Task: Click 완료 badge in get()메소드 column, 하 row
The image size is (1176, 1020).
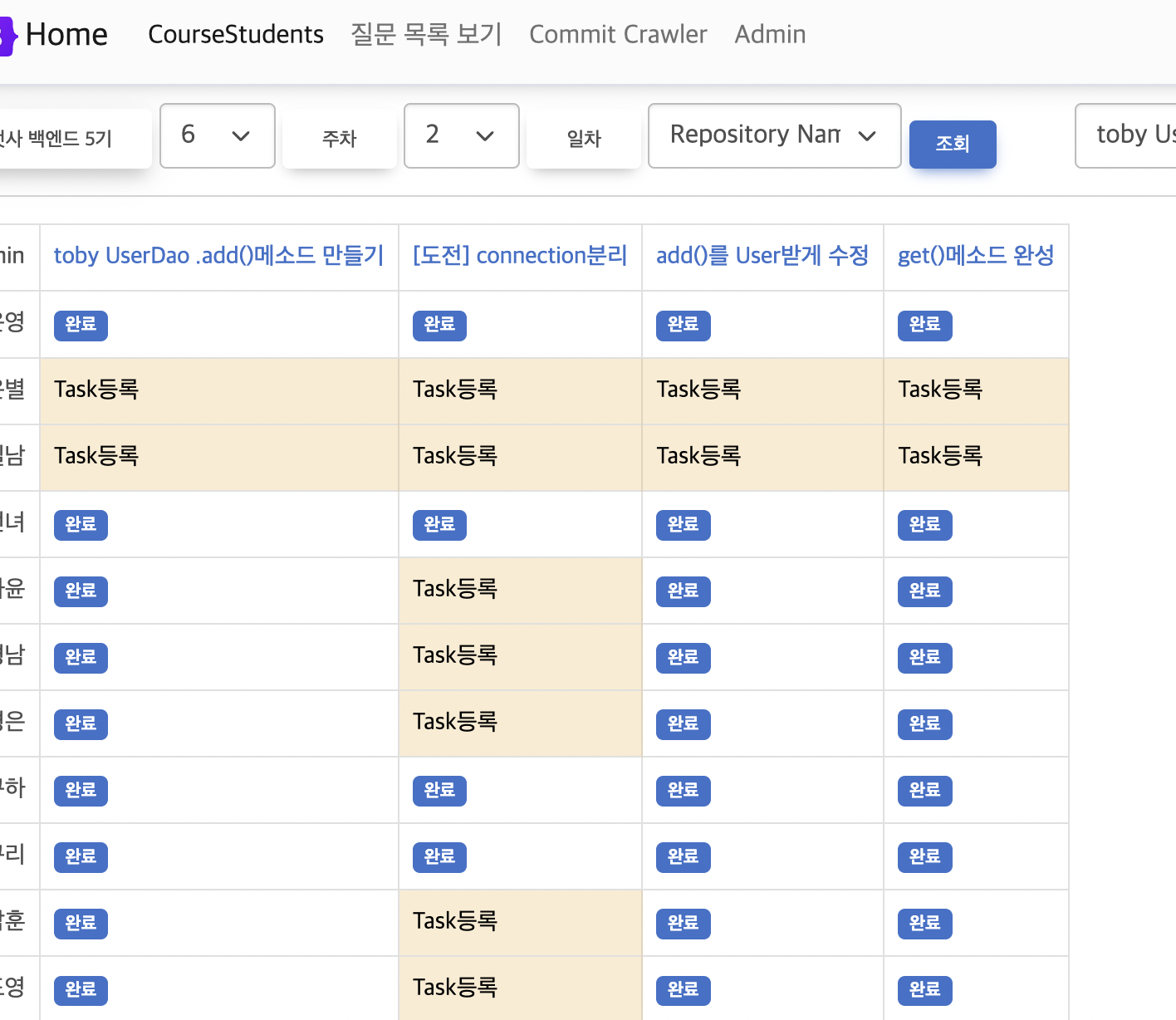Action: (924, 791)
